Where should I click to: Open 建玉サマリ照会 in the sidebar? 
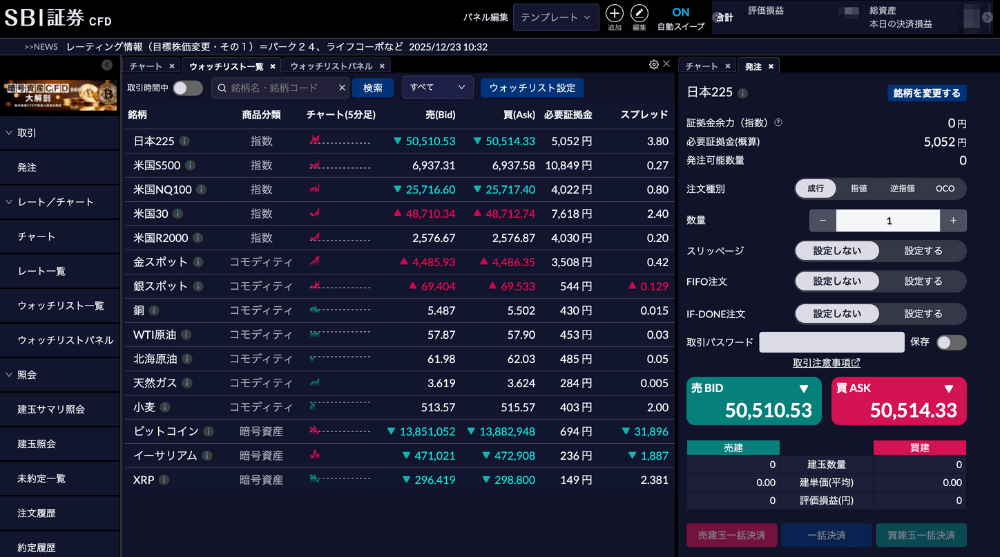coord(59,409)
